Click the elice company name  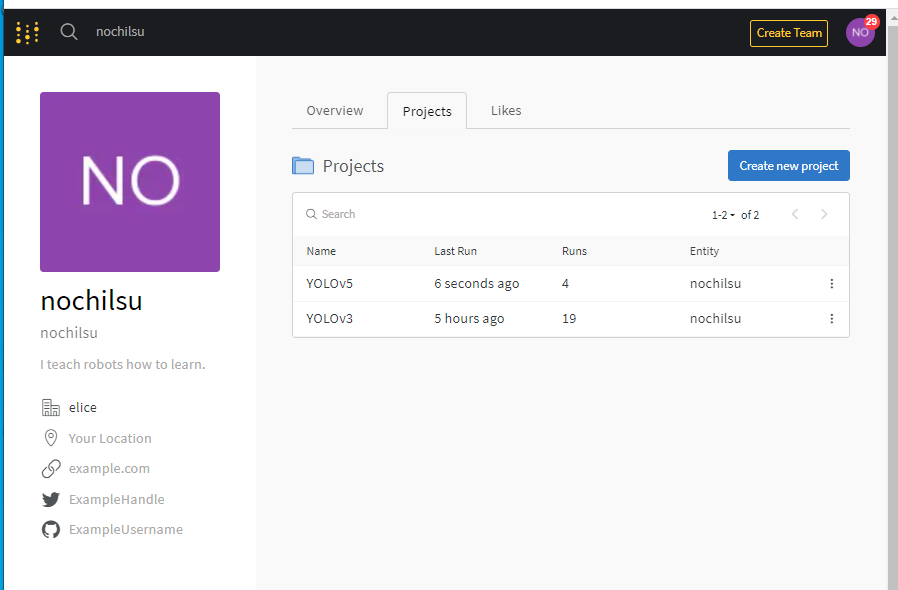tap(83, 407)
